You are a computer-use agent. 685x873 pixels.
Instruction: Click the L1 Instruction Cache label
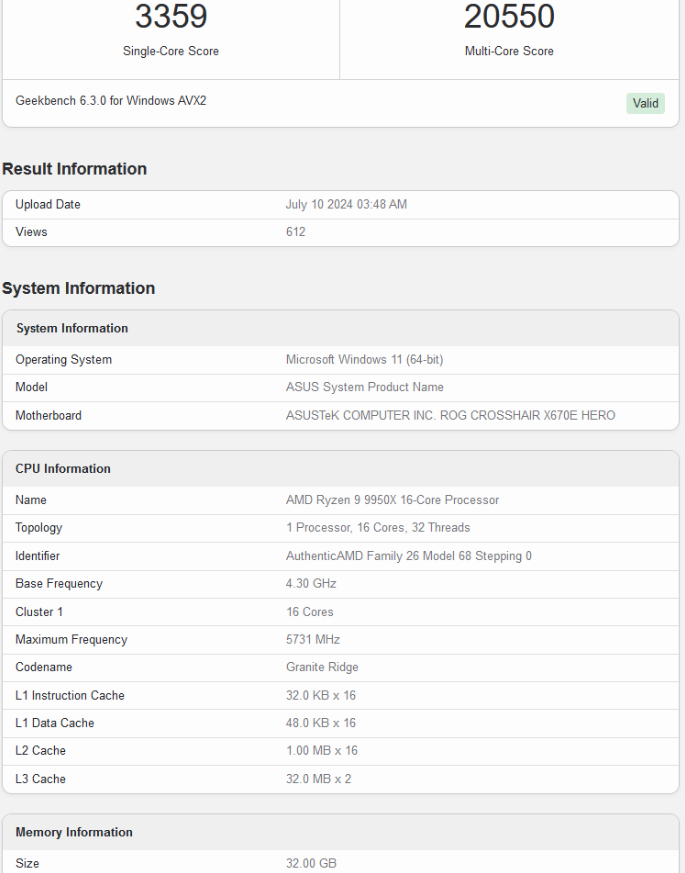pos(70,695)
